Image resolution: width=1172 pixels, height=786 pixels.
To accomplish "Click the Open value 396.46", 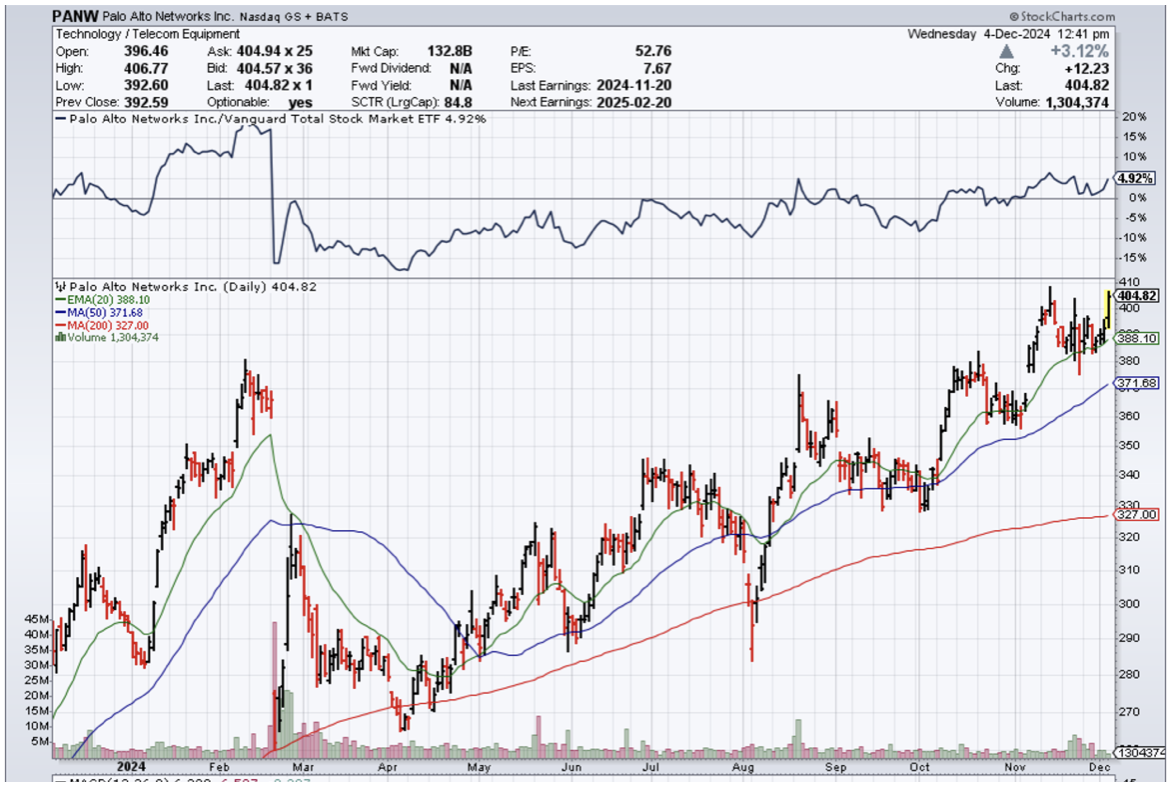I will pos(146,51).
